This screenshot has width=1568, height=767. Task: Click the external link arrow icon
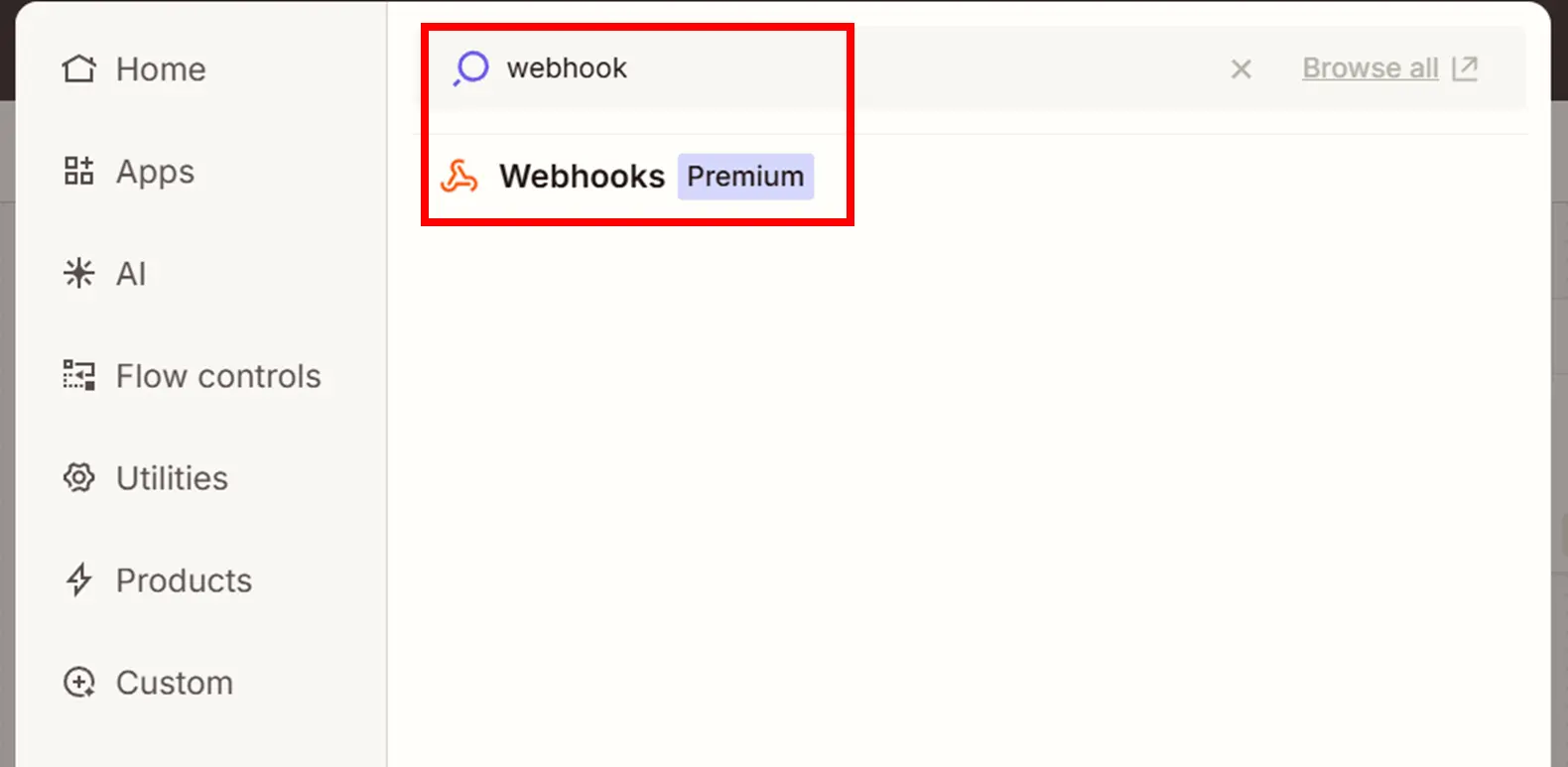[x=1465, y=68]
